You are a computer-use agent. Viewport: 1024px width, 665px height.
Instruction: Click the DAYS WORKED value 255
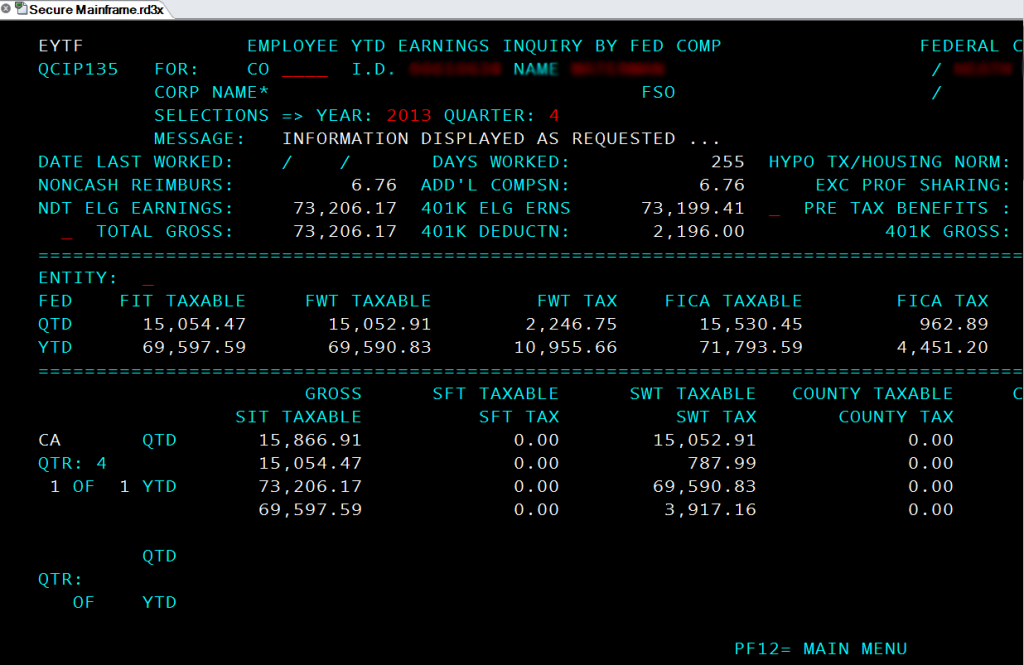(727, 162)
